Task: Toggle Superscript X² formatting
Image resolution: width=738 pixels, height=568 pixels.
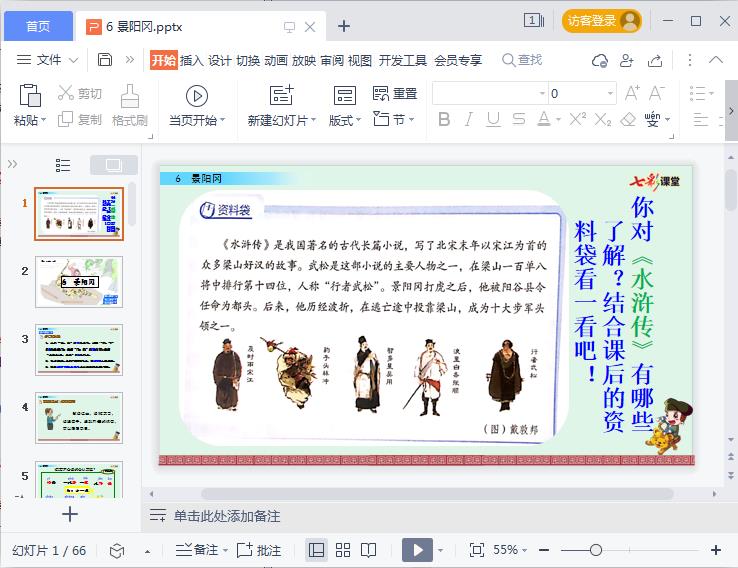Action: click(578, 120)
